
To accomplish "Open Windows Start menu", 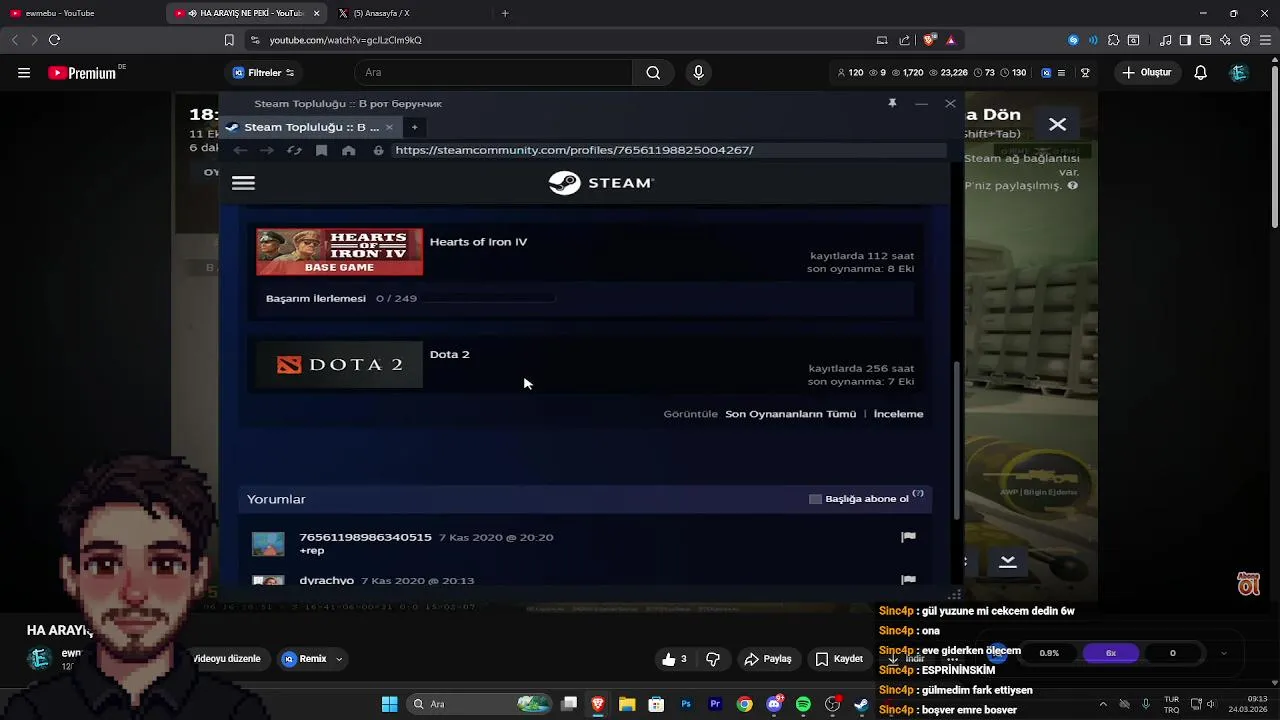I will pos(389,704).
